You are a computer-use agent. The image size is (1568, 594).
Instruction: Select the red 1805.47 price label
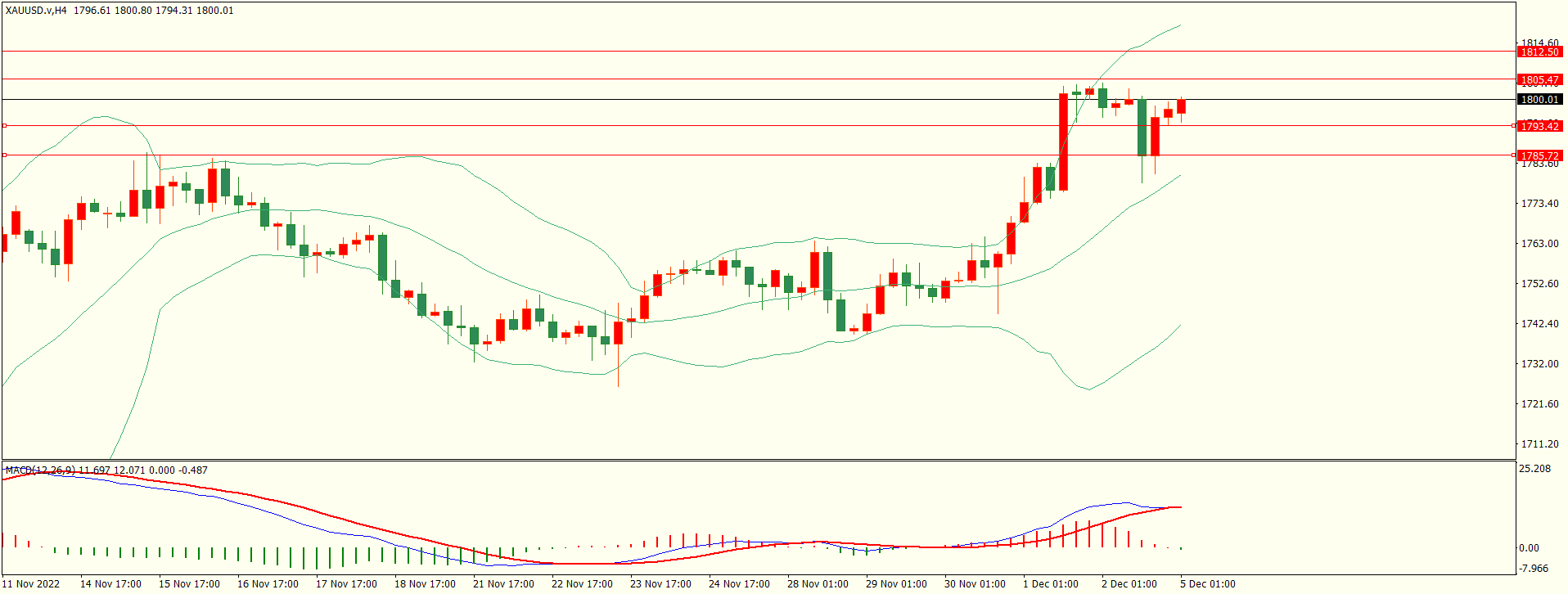pyautogui.click(x=1539, y=80)
